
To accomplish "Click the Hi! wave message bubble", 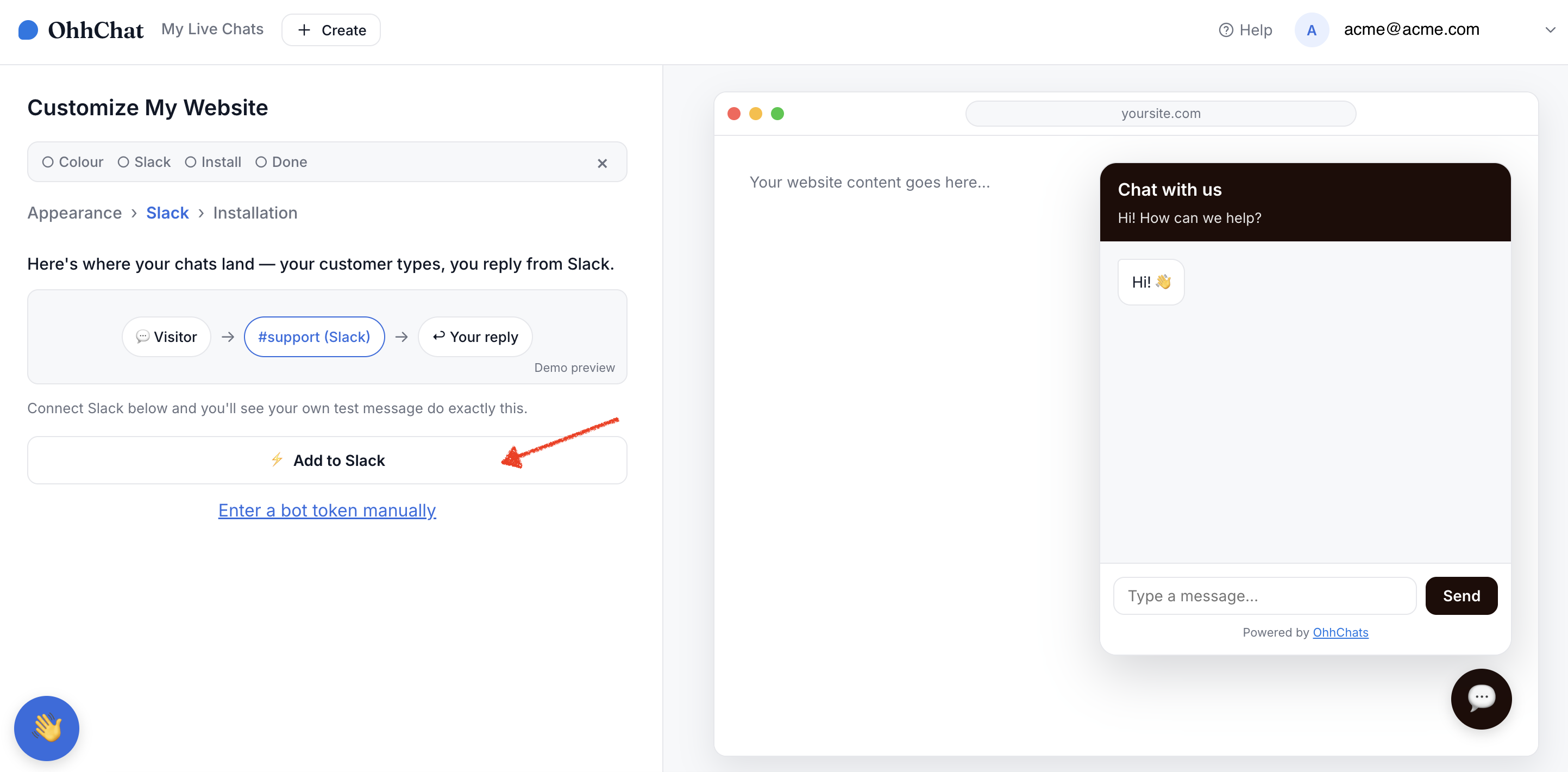I will tap(1150, 282).
